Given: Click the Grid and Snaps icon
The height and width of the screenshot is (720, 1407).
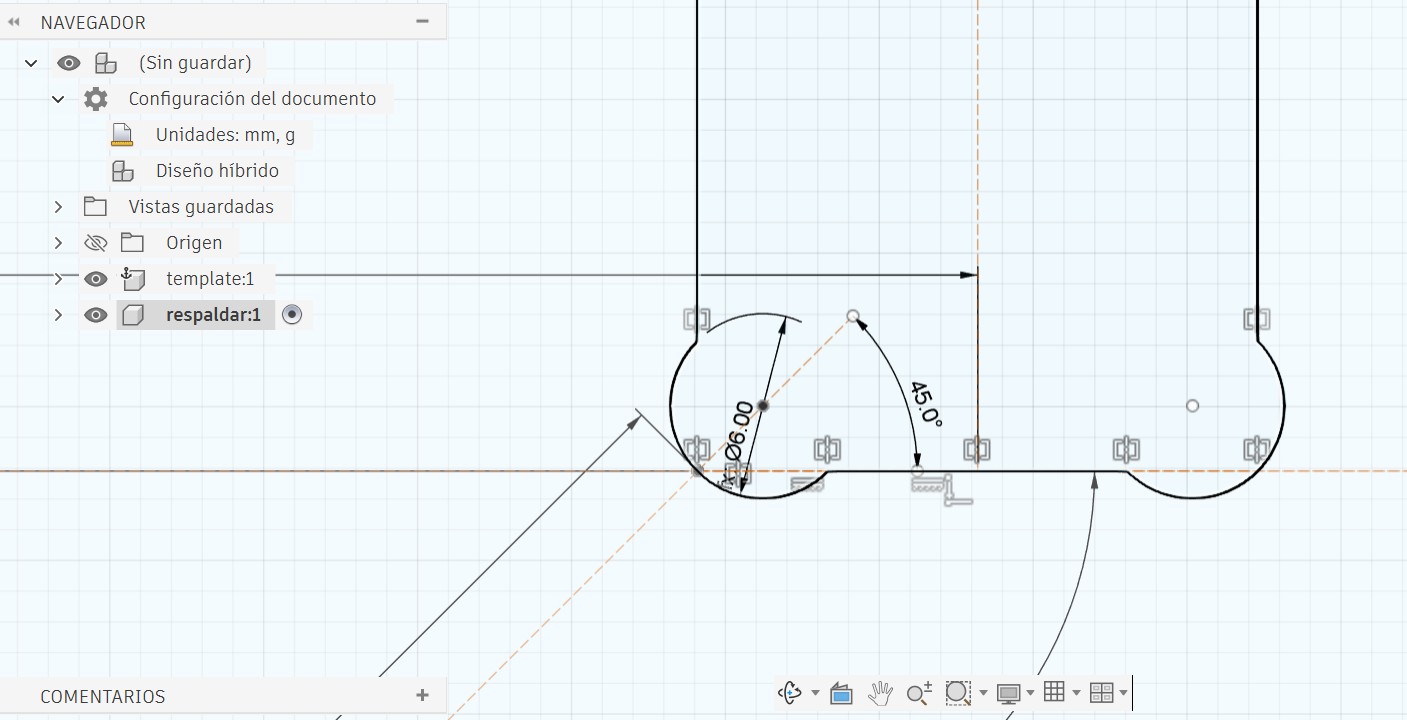Looking at the screenshot, I should tap(1053, 691).
